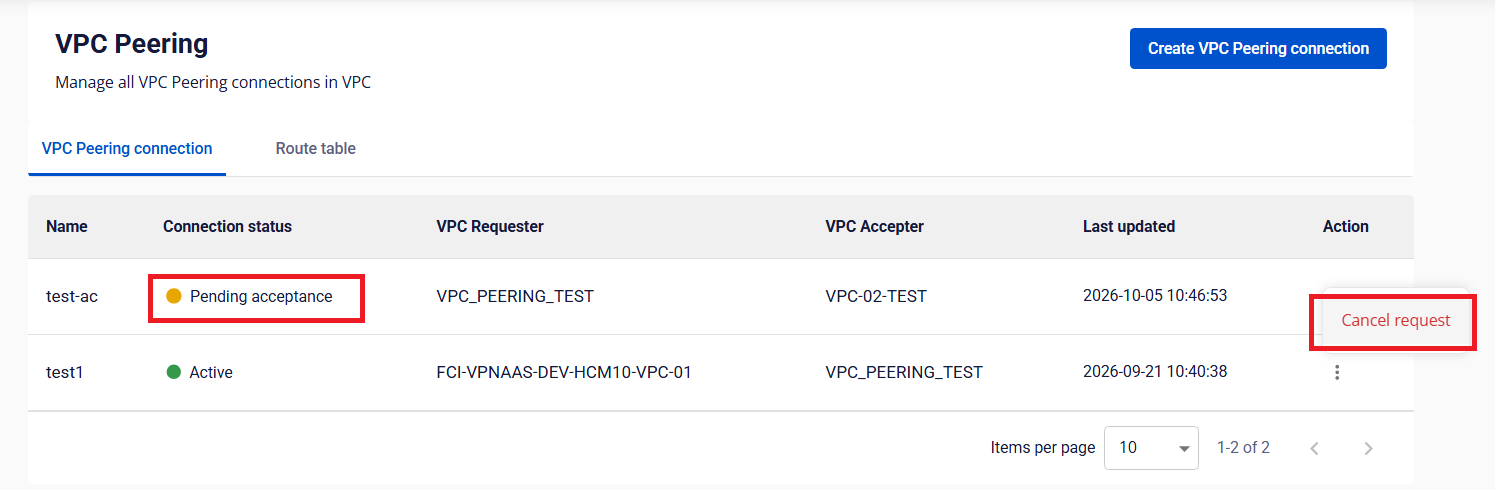Screen dimensions: 1495x490
Task: Click the yellow Pending acceptance status dot
Action: [174, 296]
